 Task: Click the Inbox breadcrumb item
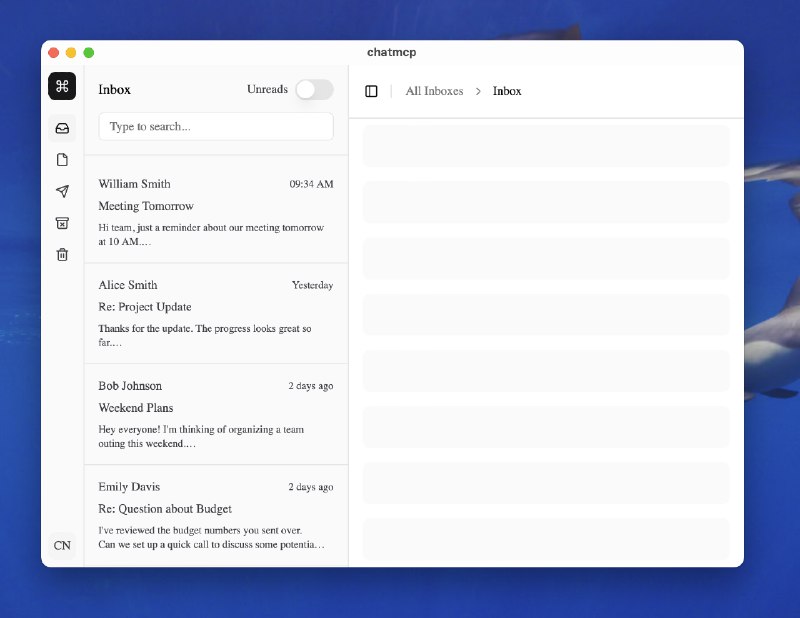coord(507,91)
